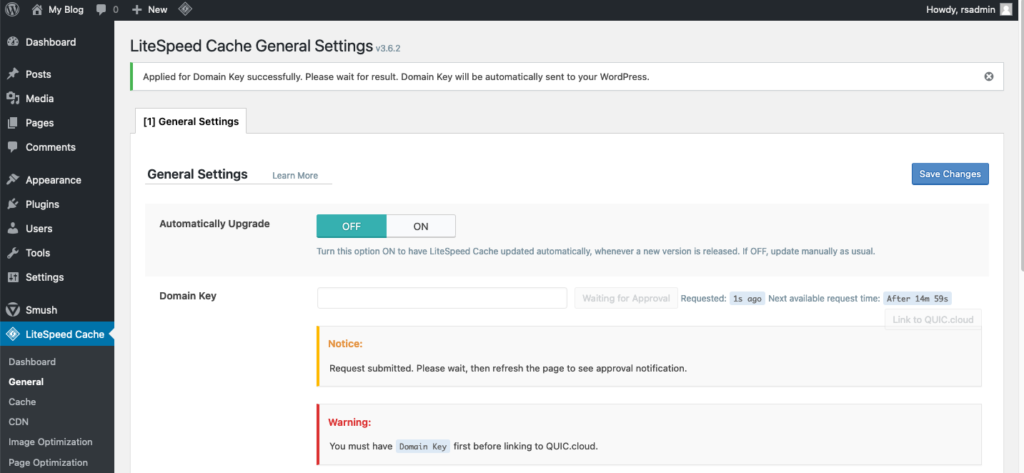Screen dimensions: 1024x473
Task: Click the Pages icon in the sidebar
Action: point(12,123)
